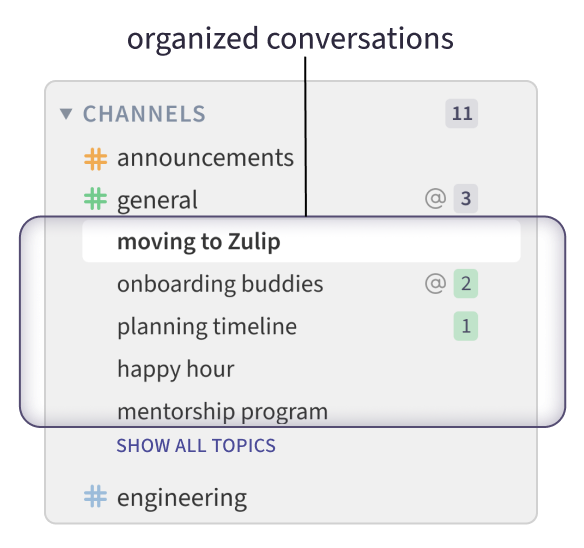584x548 pixels.
Task: Click the unread count 11 badge
Action: [x=462, y=113]
